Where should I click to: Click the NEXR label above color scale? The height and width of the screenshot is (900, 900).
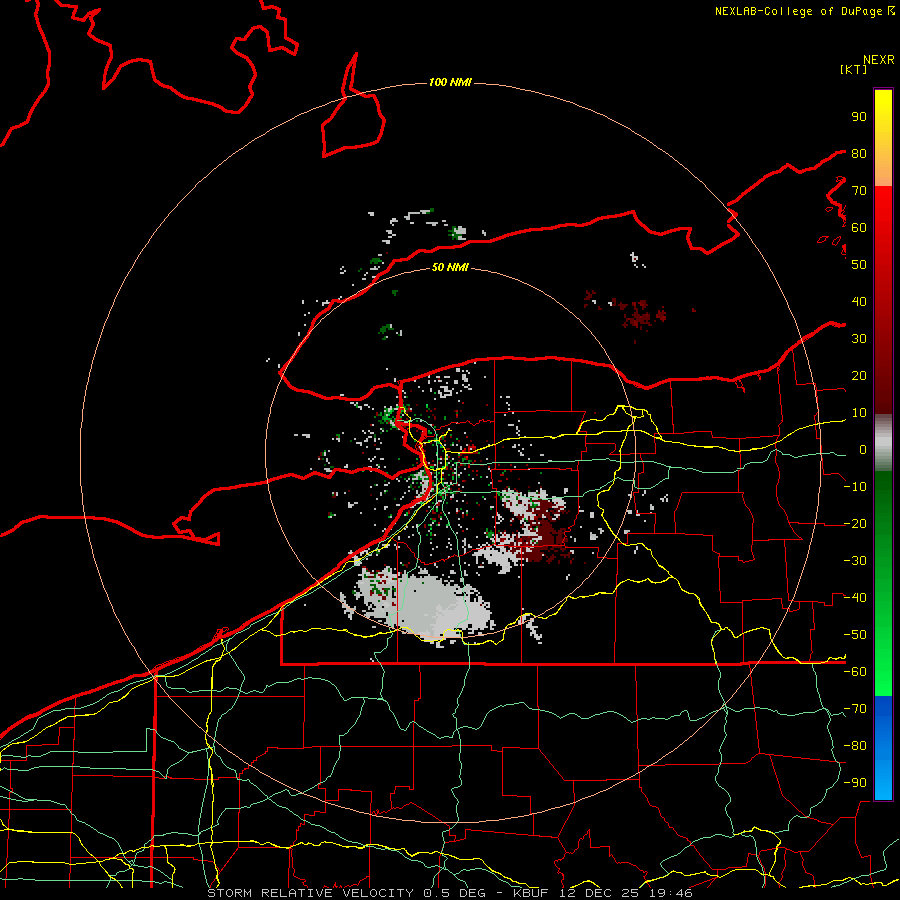point(879,60)
